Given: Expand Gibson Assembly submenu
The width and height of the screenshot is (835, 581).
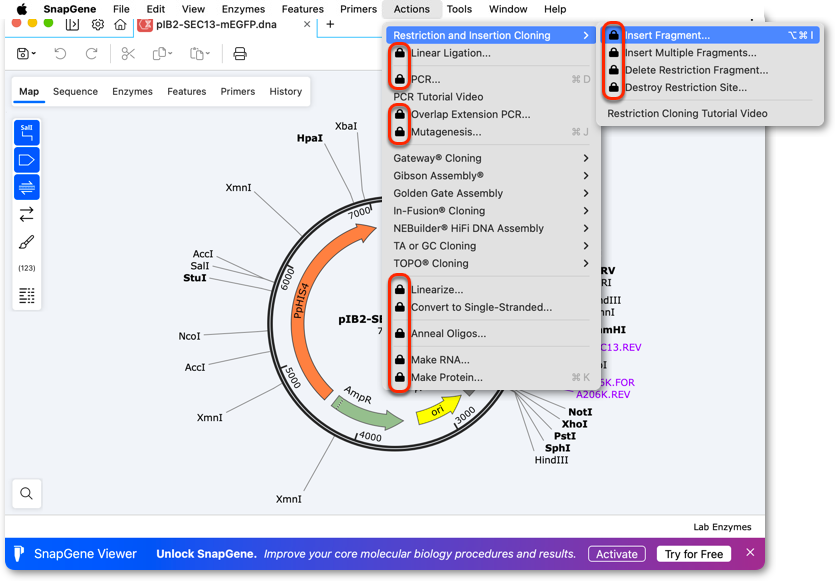Looking at the screenshot, I should [x=490, y=176].
